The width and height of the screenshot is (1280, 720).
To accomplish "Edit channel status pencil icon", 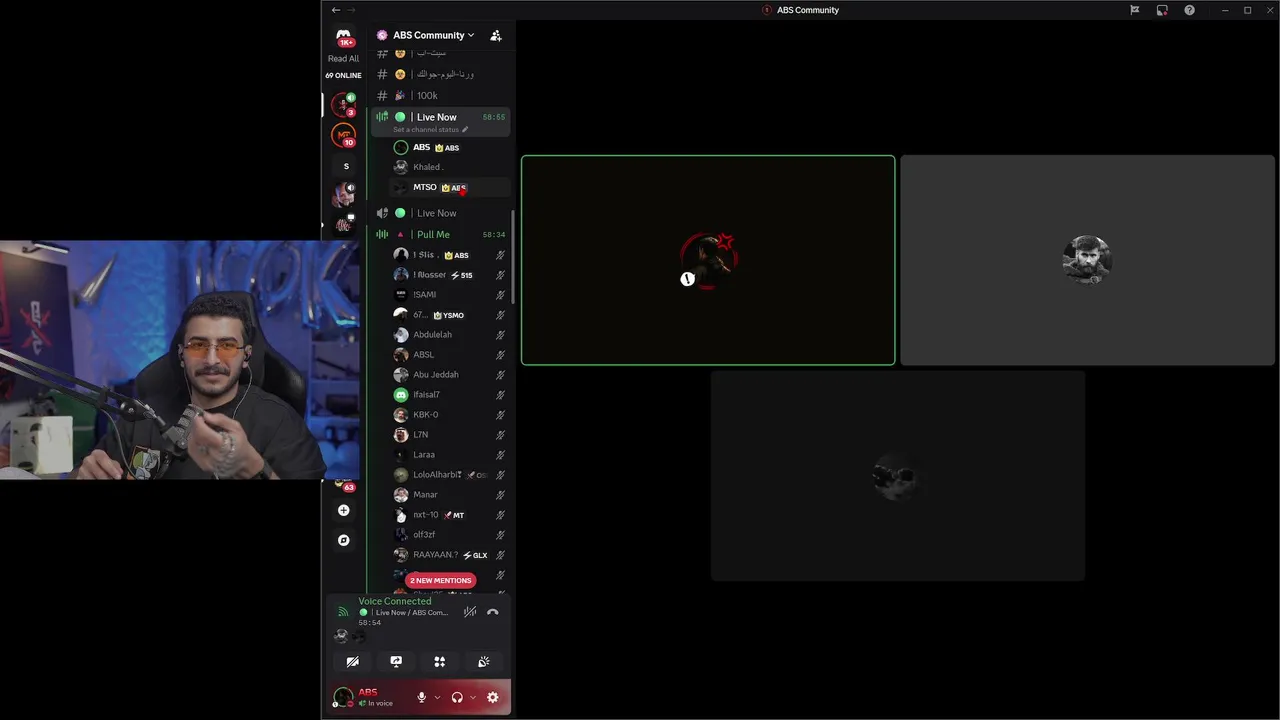I will pyautogui.click(x=465, y=130).
